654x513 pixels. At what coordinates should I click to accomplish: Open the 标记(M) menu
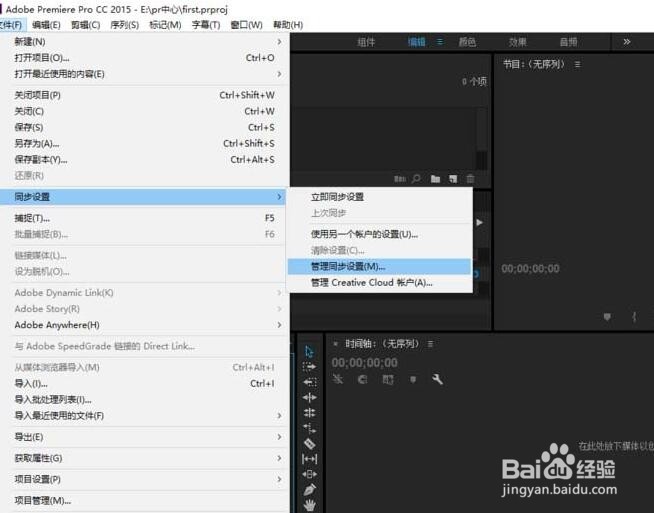(165, 25)
